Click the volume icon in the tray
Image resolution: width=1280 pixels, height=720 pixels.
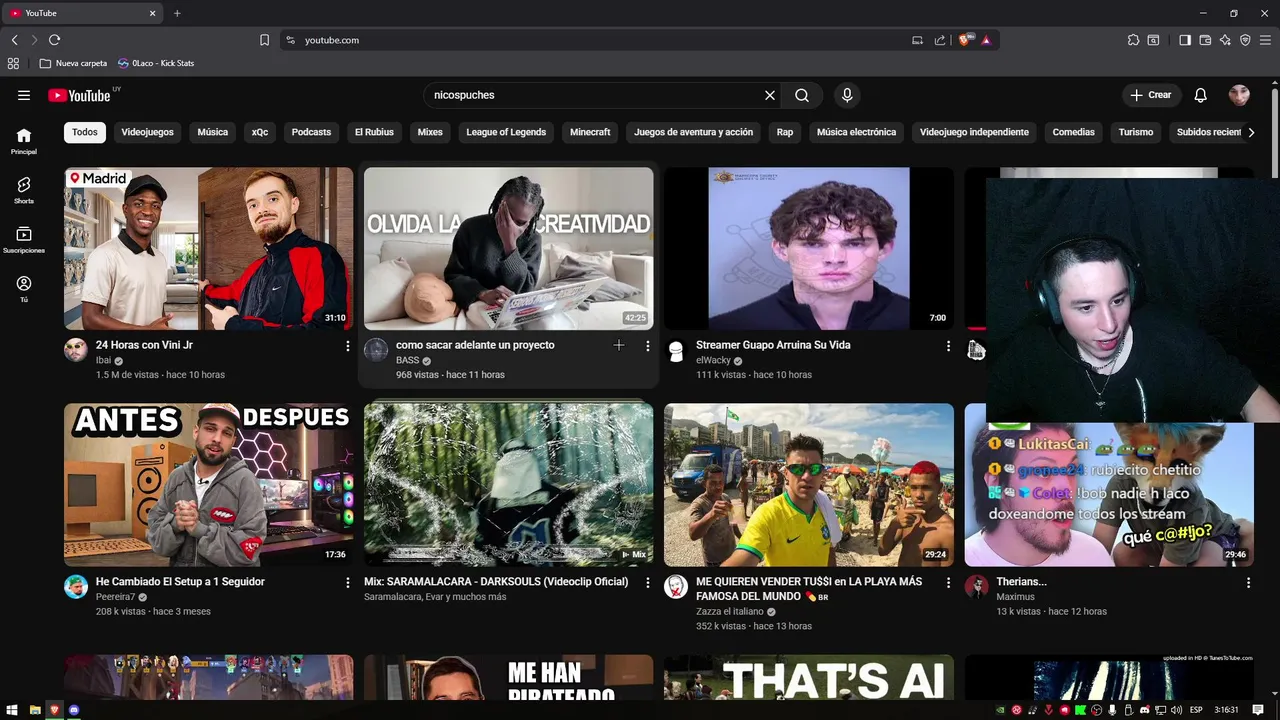1176,710
